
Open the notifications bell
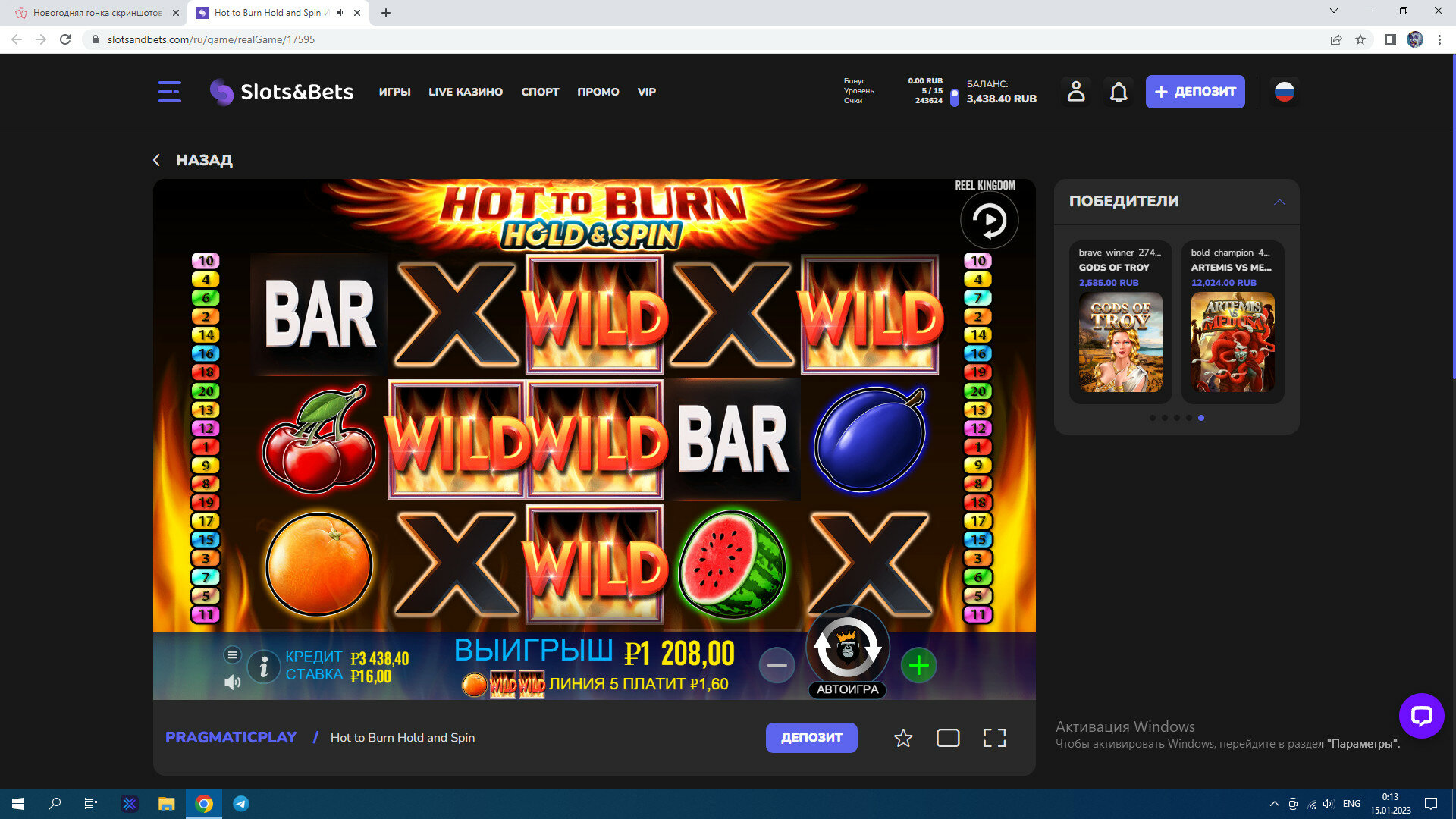point(1119,92)
